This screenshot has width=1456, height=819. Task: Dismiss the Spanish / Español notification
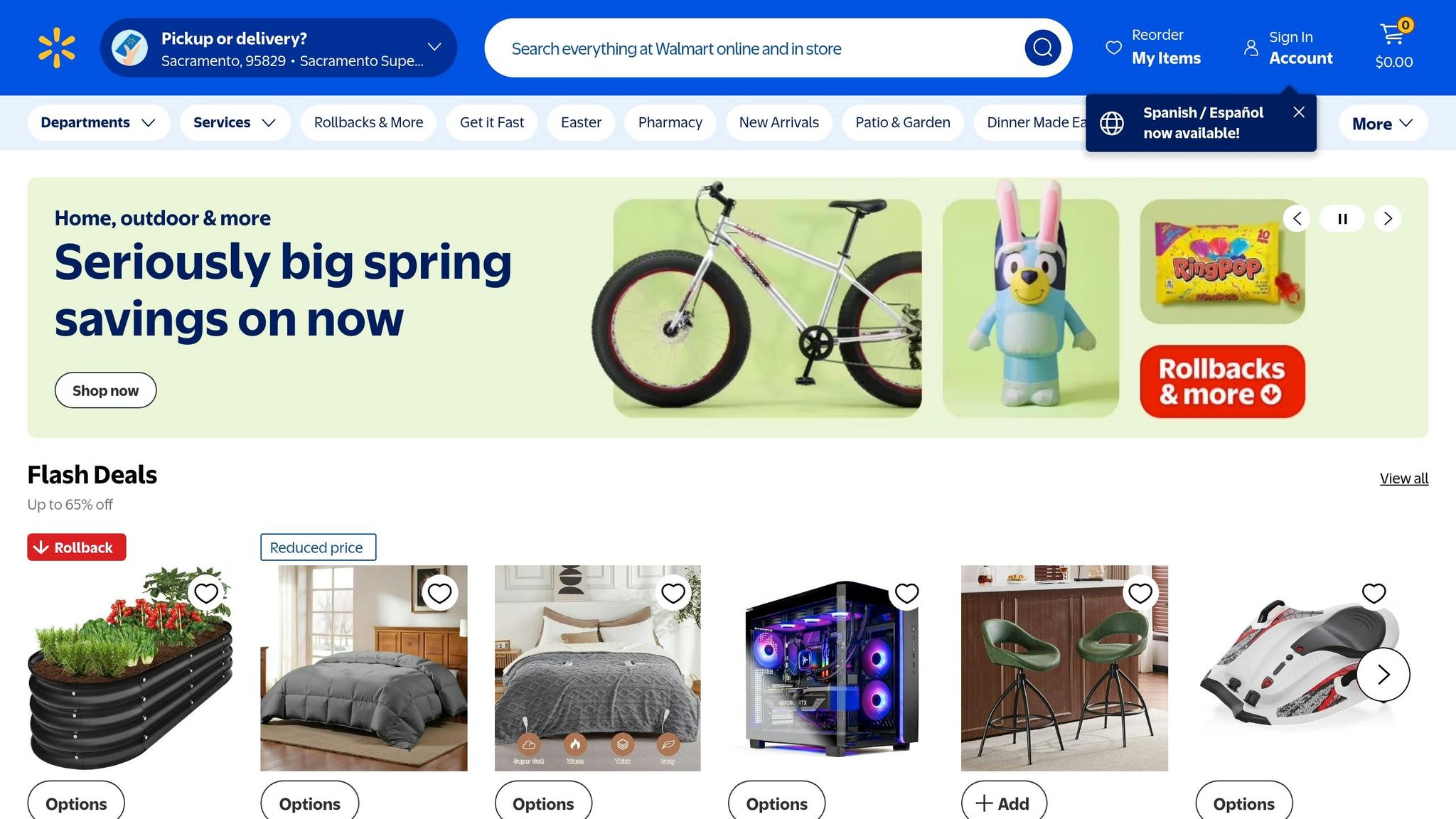tap(1298, 112)
